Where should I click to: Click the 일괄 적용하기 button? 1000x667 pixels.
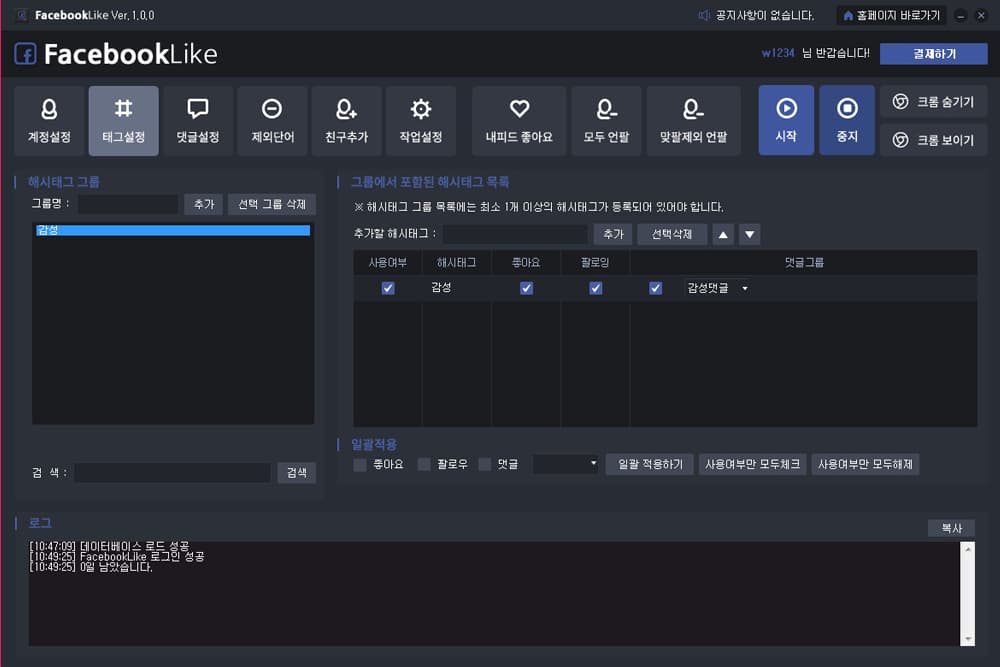(x=650, y=464)
